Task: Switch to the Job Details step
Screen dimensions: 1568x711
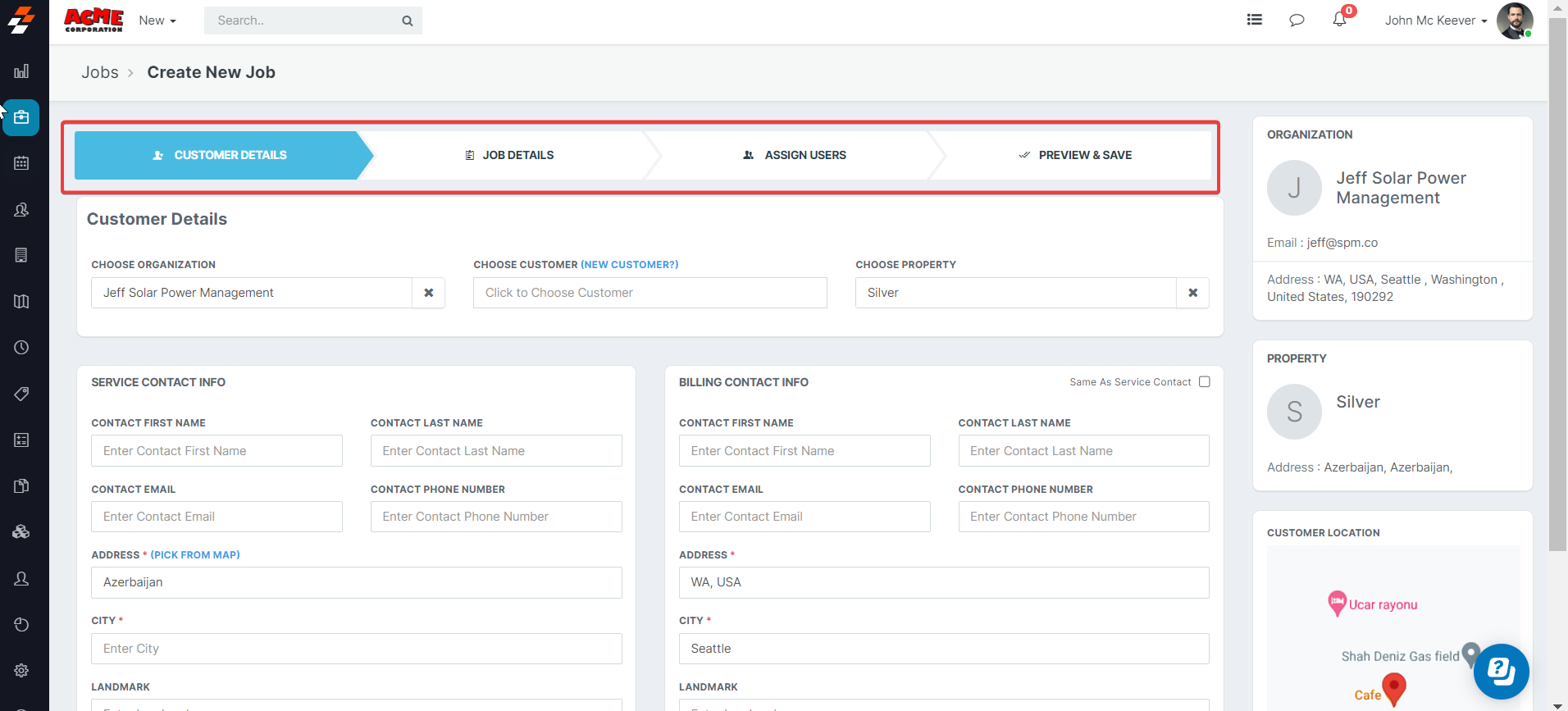Action: [509, 155]
